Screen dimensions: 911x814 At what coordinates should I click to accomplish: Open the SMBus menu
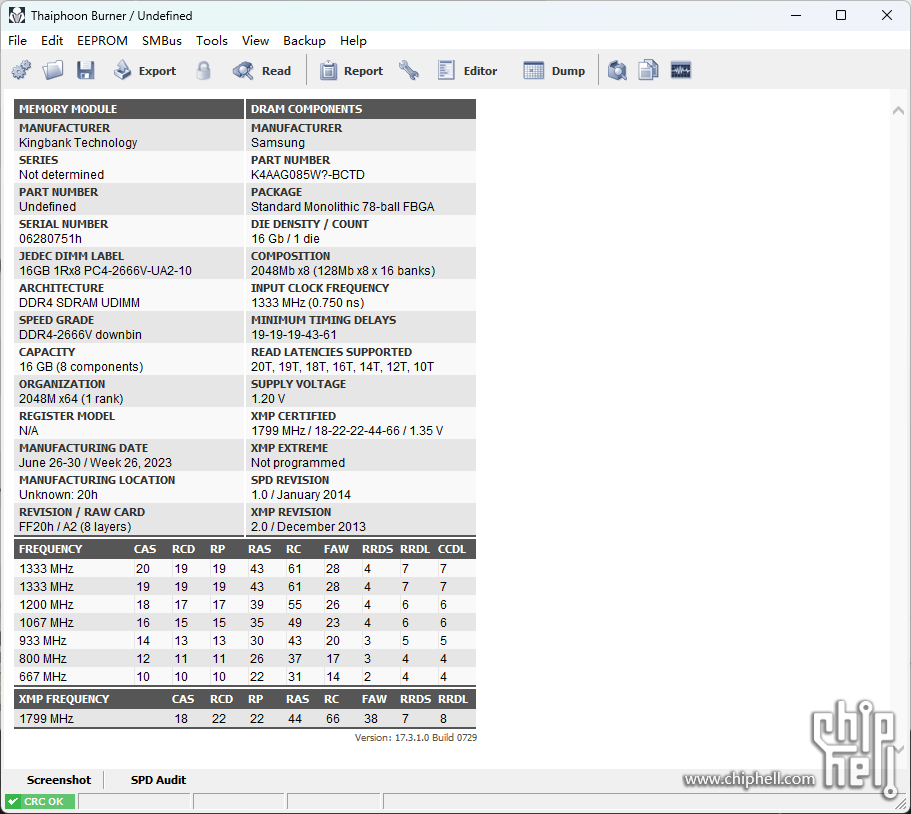[x=162, y=41]
